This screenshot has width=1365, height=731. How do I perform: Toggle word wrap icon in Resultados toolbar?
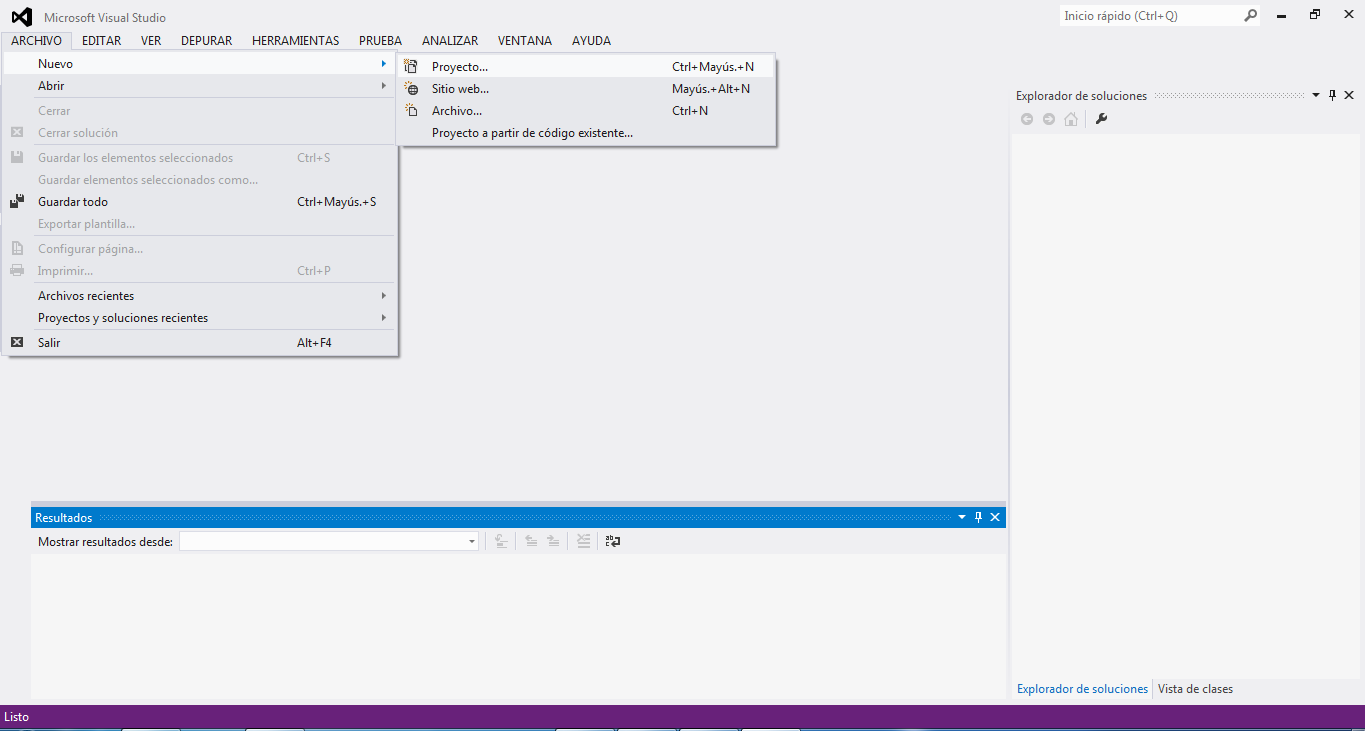(613, 541)
